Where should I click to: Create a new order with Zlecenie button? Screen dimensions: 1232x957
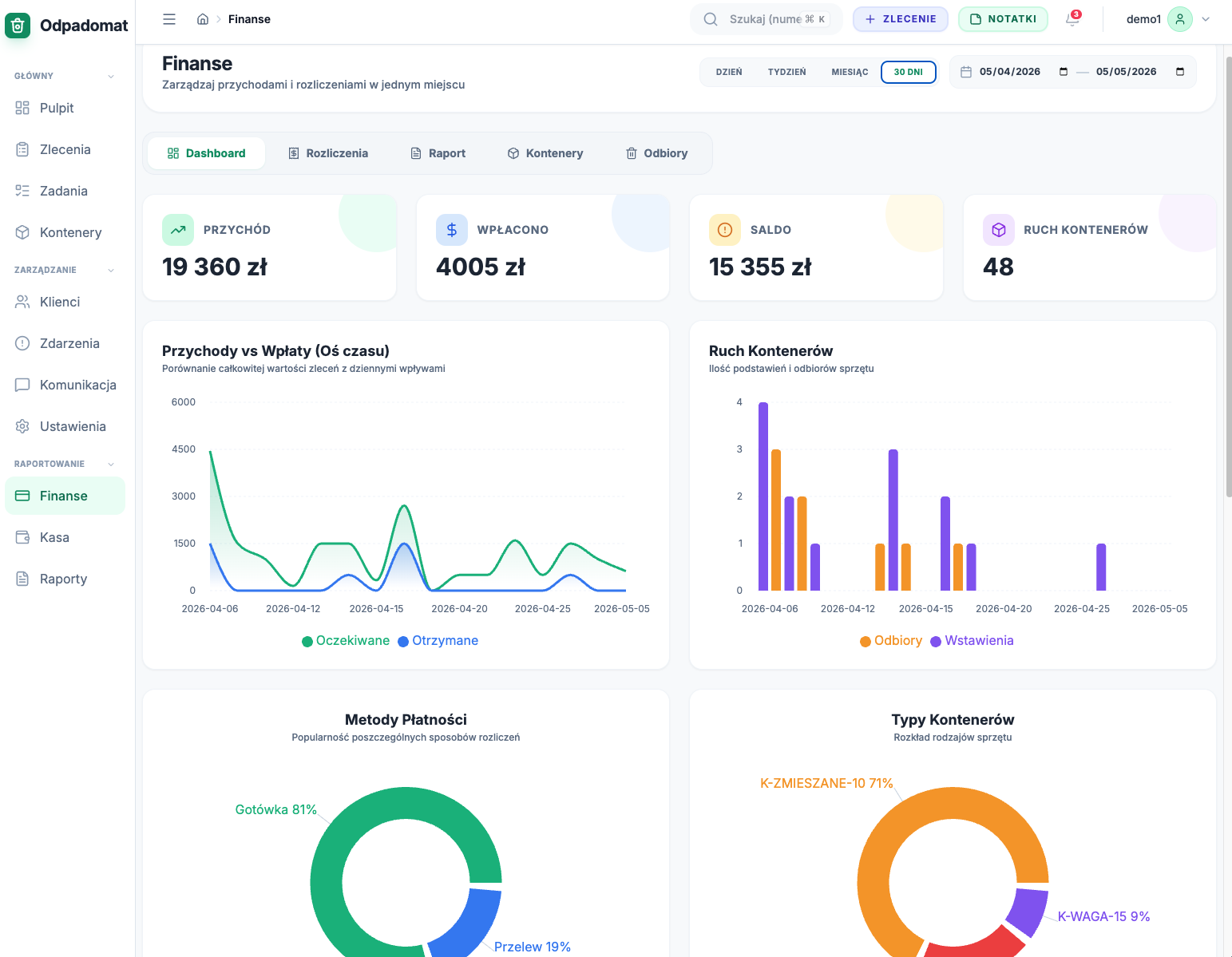[901, 19]
